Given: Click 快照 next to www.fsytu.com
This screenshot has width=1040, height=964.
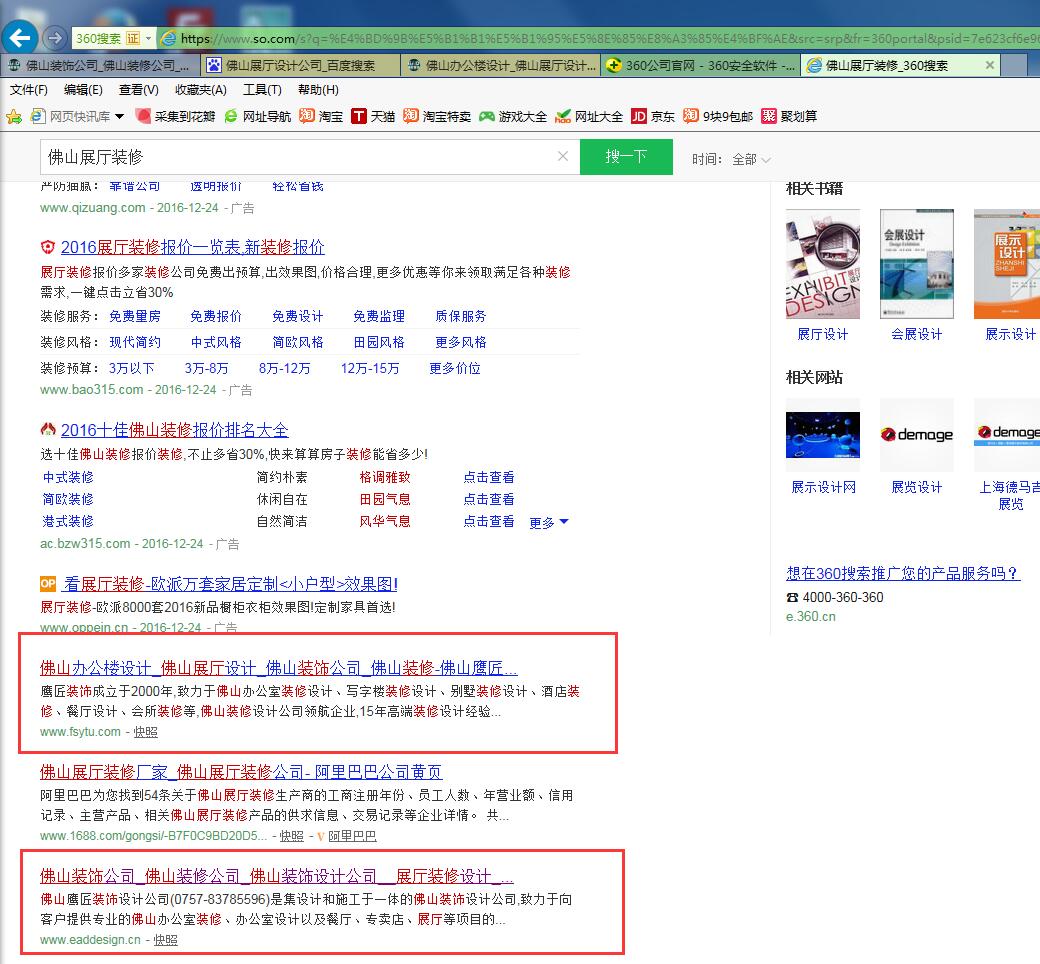Looking at the screenshot, I should [x=145, y=732].
